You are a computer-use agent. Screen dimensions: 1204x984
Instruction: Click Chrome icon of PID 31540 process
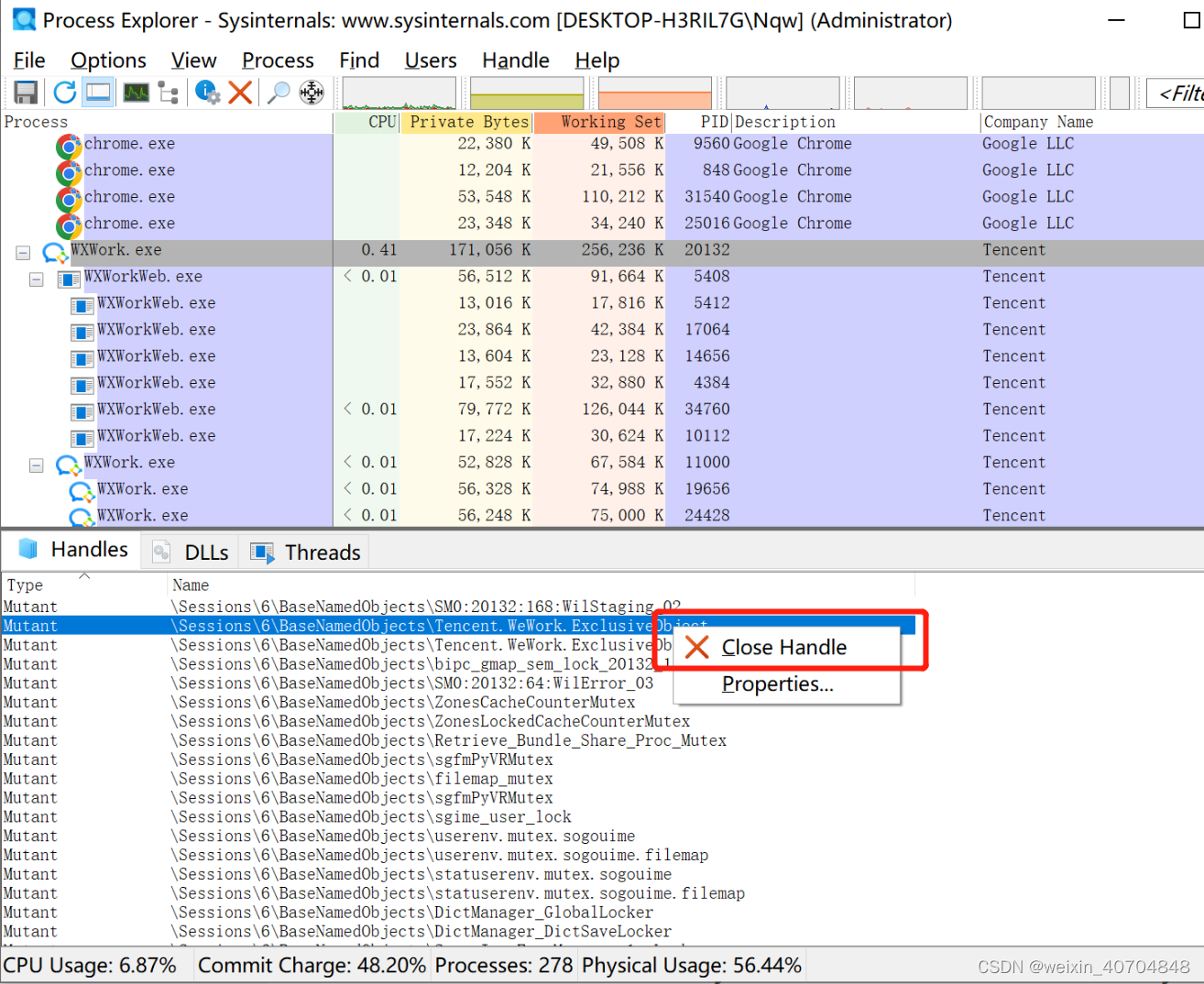tap(69, 199)
